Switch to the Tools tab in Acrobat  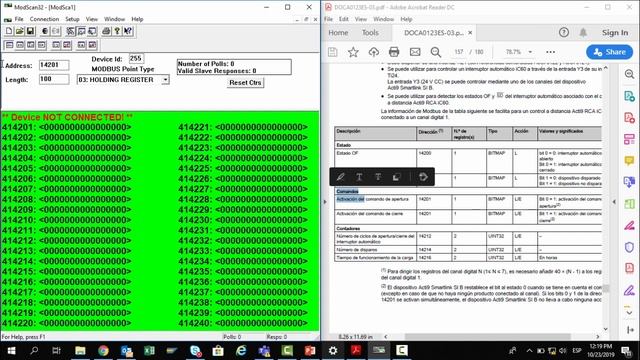click(370, 33)
